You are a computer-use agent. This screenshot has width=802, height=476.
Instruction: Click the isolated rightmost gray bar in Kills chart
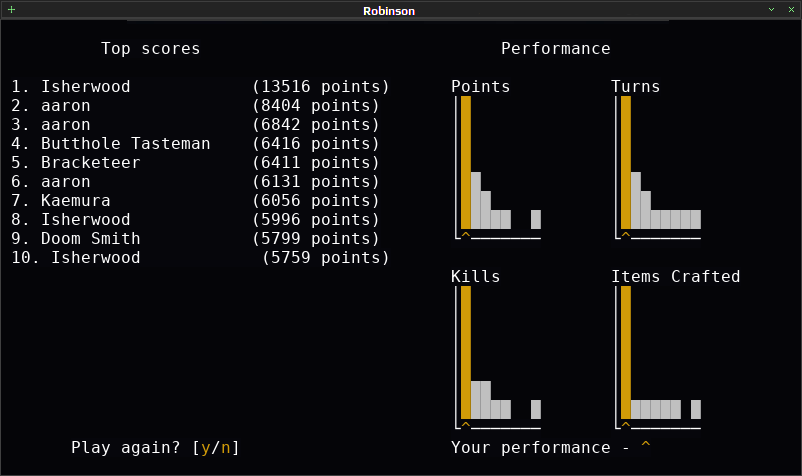[x=536, y=410]
